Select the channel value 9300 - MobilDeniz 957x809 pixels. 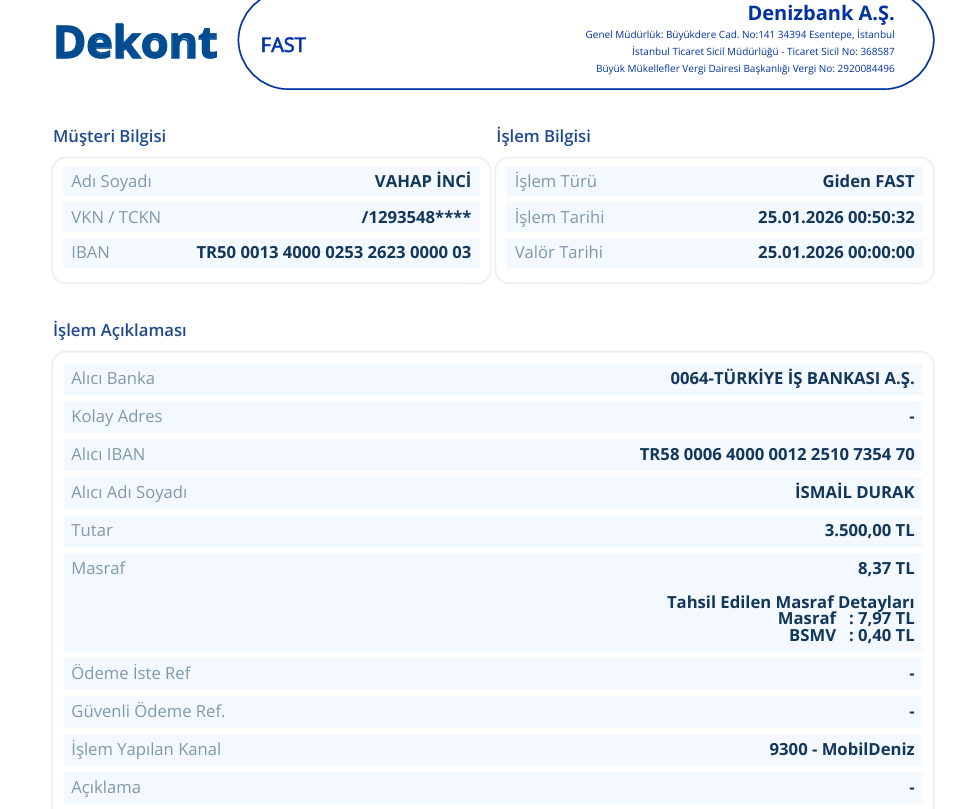click(842, 749)
